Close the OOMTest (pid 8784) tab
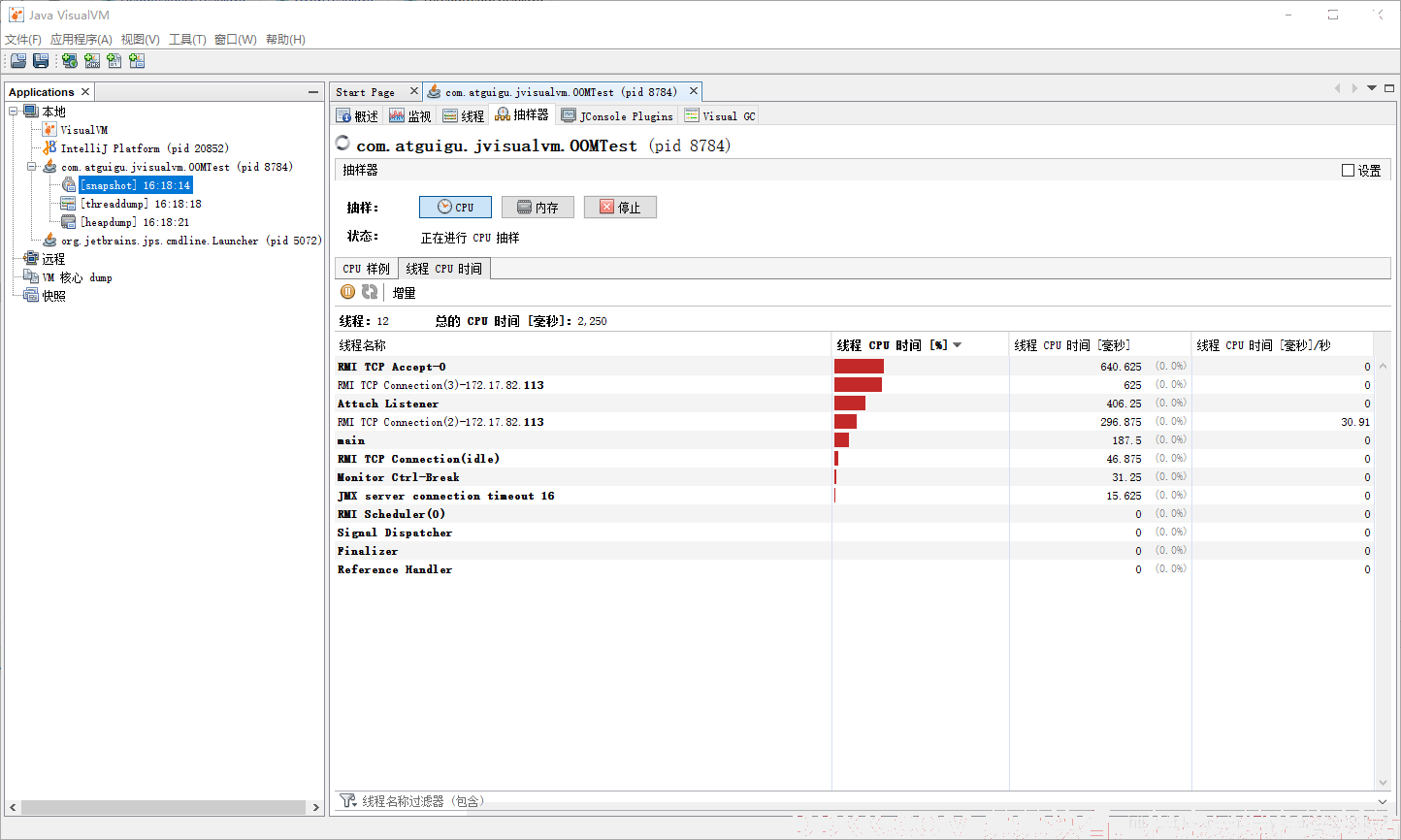 694,91
